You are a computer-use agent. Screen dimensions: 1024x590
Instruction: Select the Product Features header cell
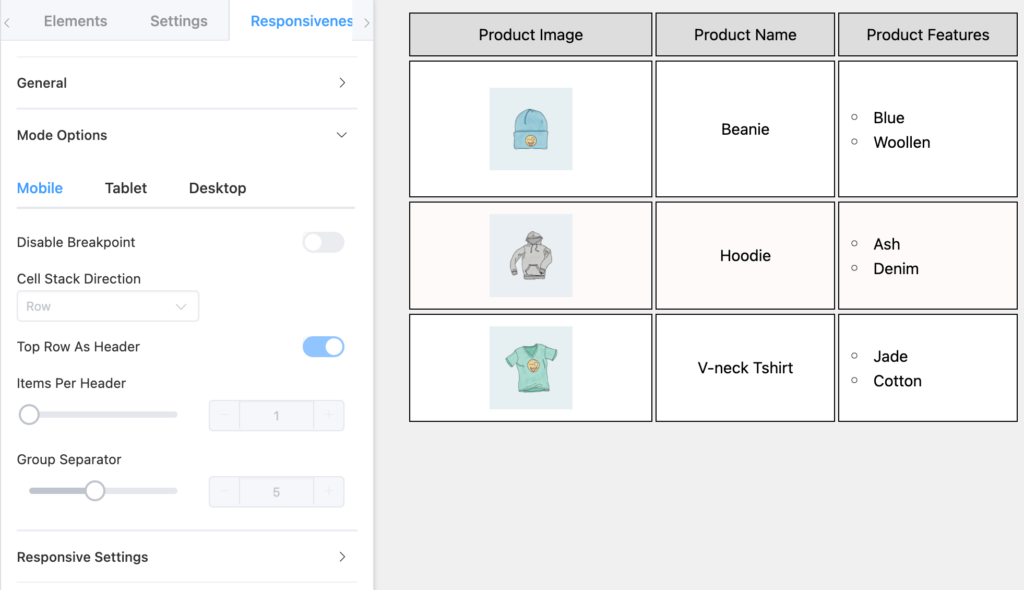[x=928, y=35]
